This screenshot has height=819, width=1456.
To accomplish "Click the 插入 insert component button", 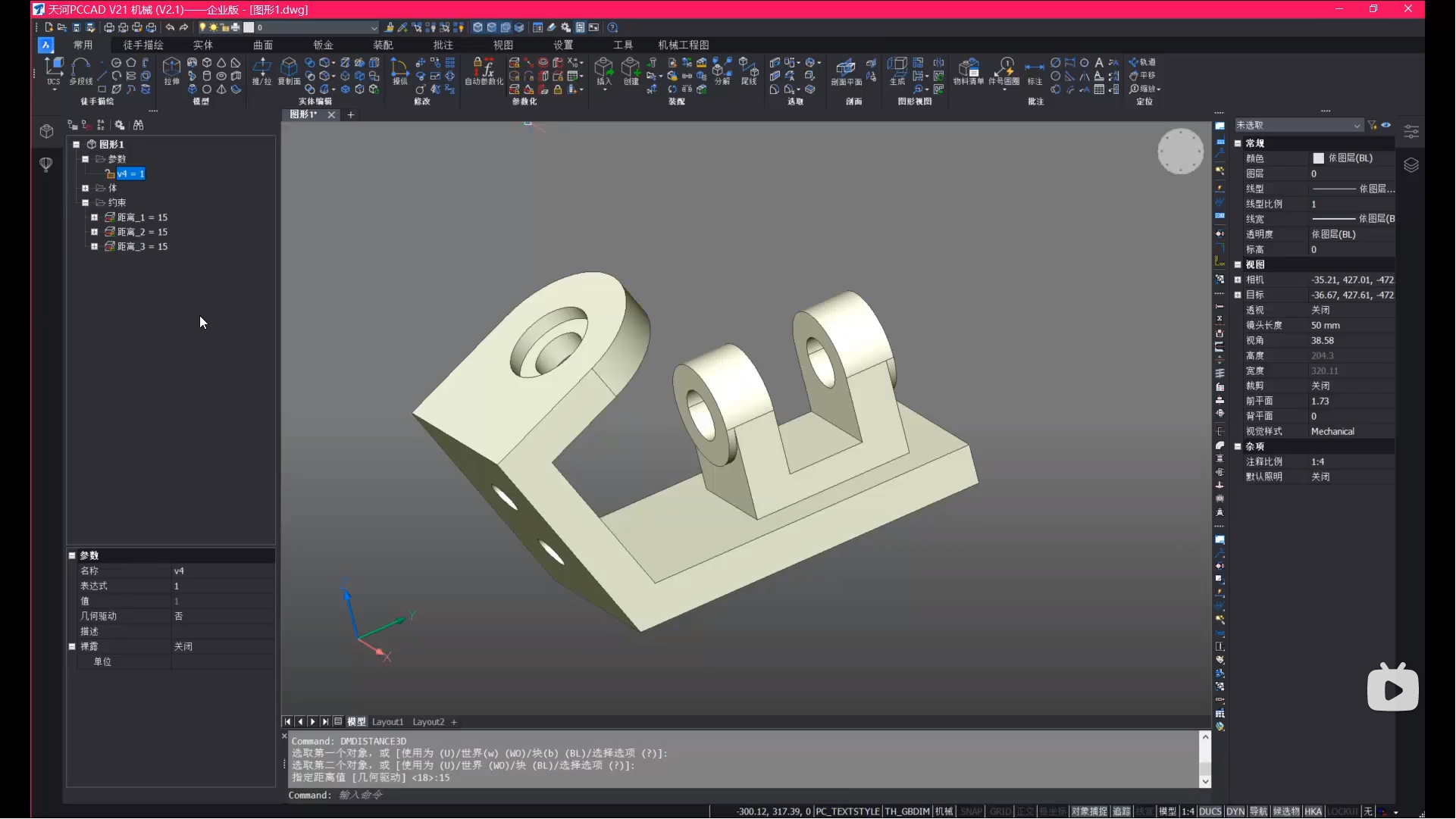I will (x=603, y=70).
